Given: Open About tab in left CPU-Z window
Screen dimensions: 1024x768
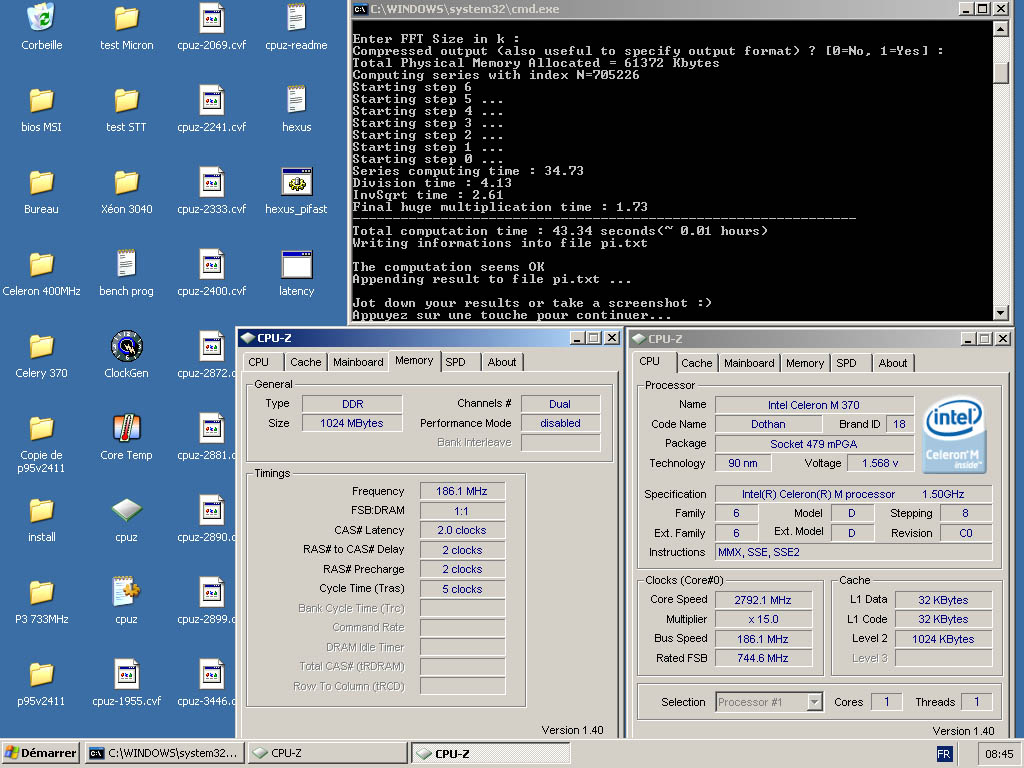Looking at the screenshot, I should click(502, 362).
